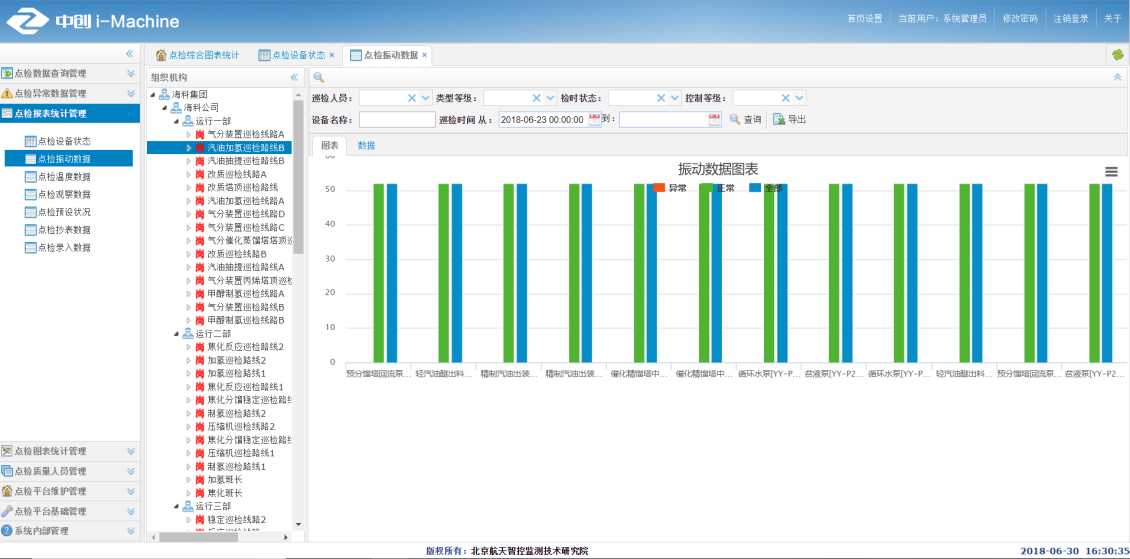
Task: Click the 修改密码 link in header
Action: (x=1019, y=18)
